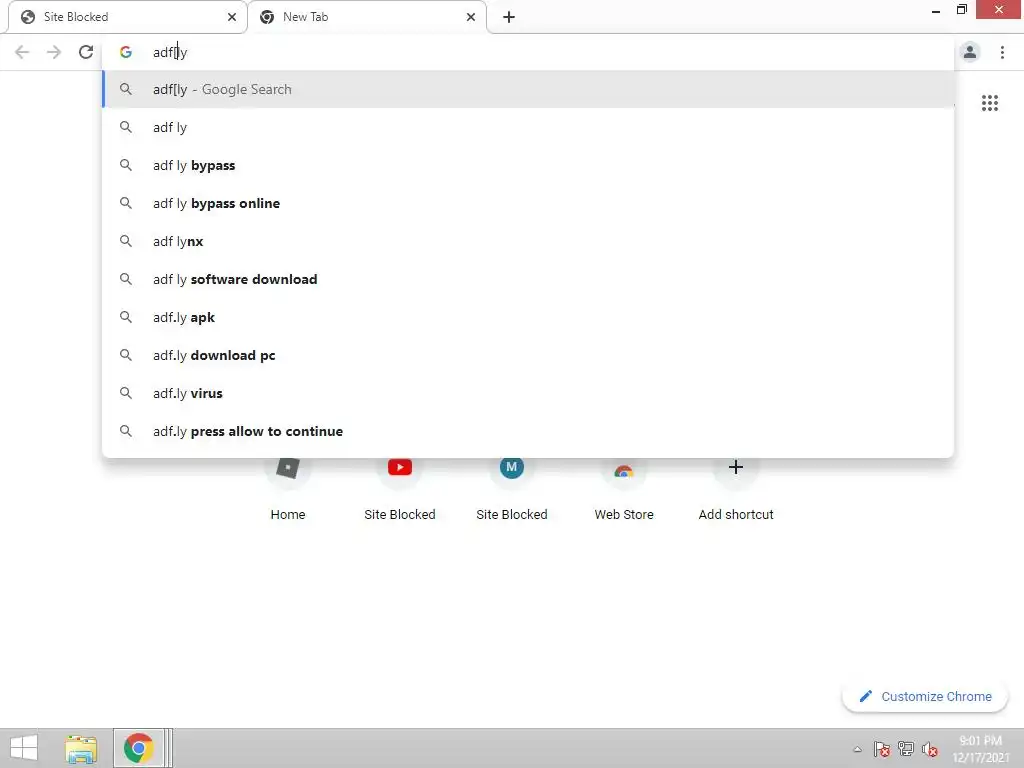Choose 'adf ly bypass' suggestion
The height and width of the screenshot is (768, 1024).
point(528,165)
